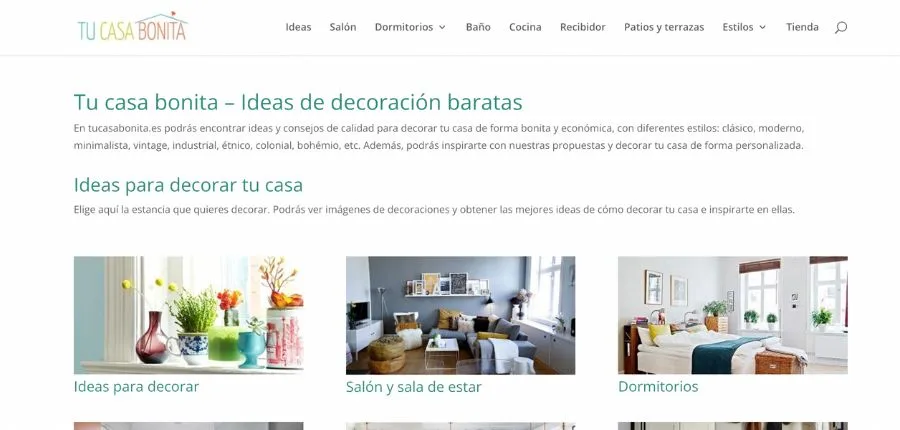Viewport: 900px width, 430px height.
Task: Open the Dormitorios menu label
Action: (x=404, y=27)
